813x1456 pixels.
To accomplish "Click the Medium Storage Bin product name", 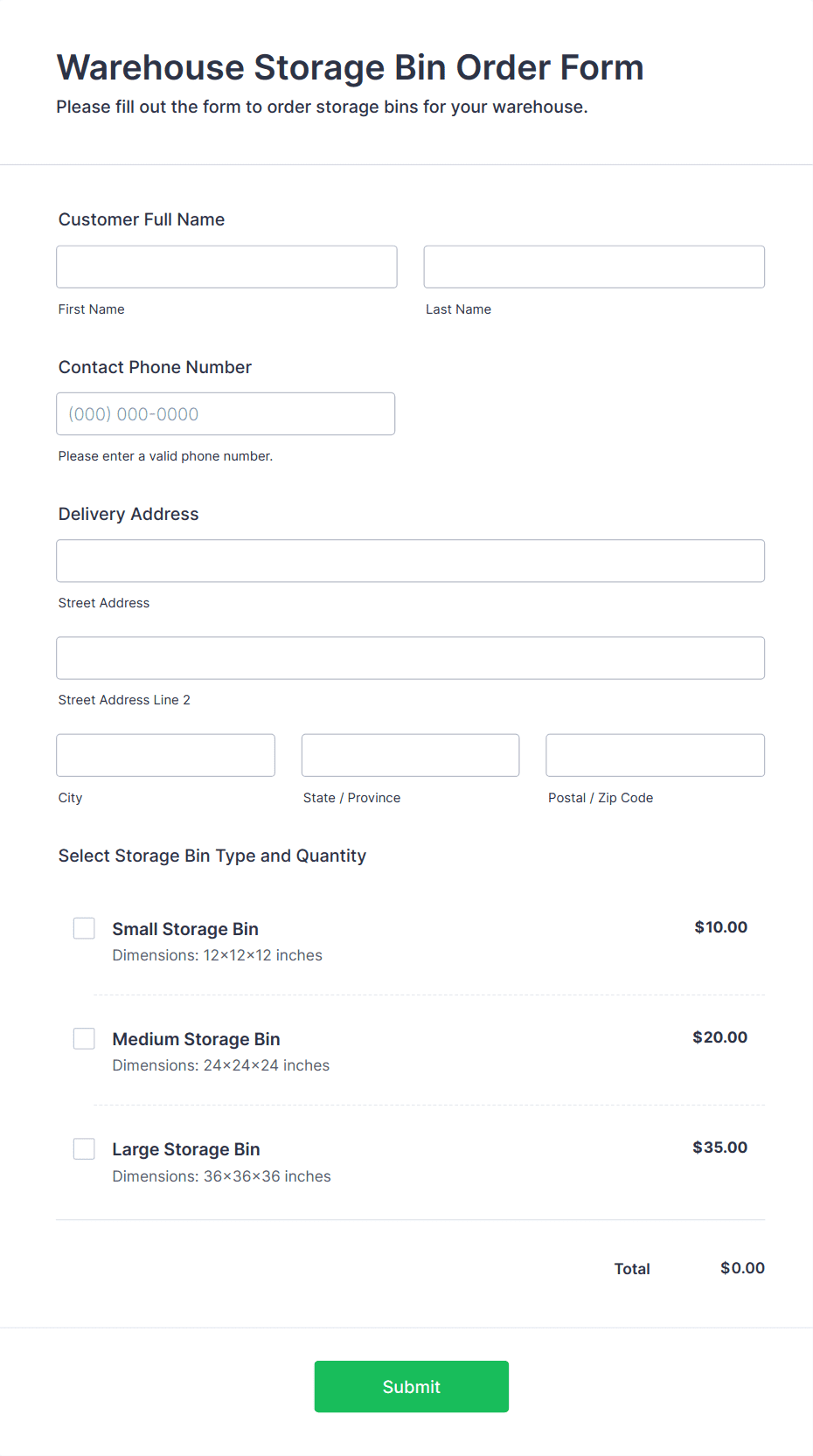I will tap(196, 1039).
